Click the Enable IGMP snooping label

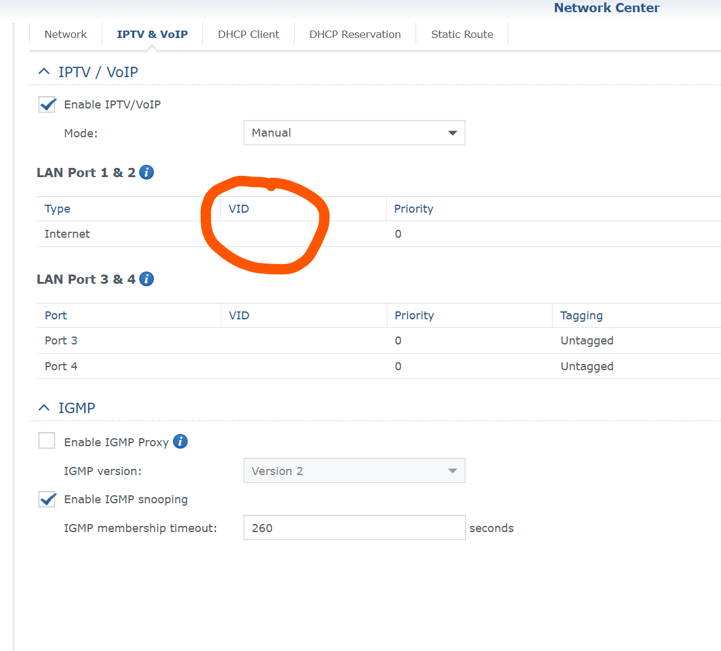tap(126, 499)
